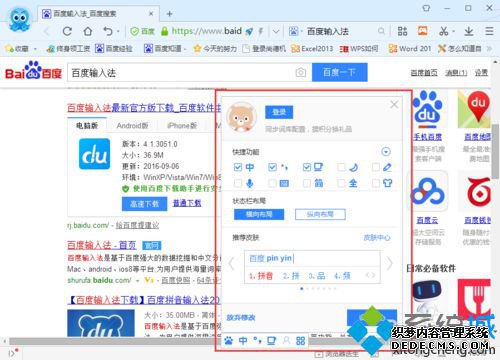The image size is (500, 360).
Task: Click the bear avatar in settings panel
Action: [241, 117]
